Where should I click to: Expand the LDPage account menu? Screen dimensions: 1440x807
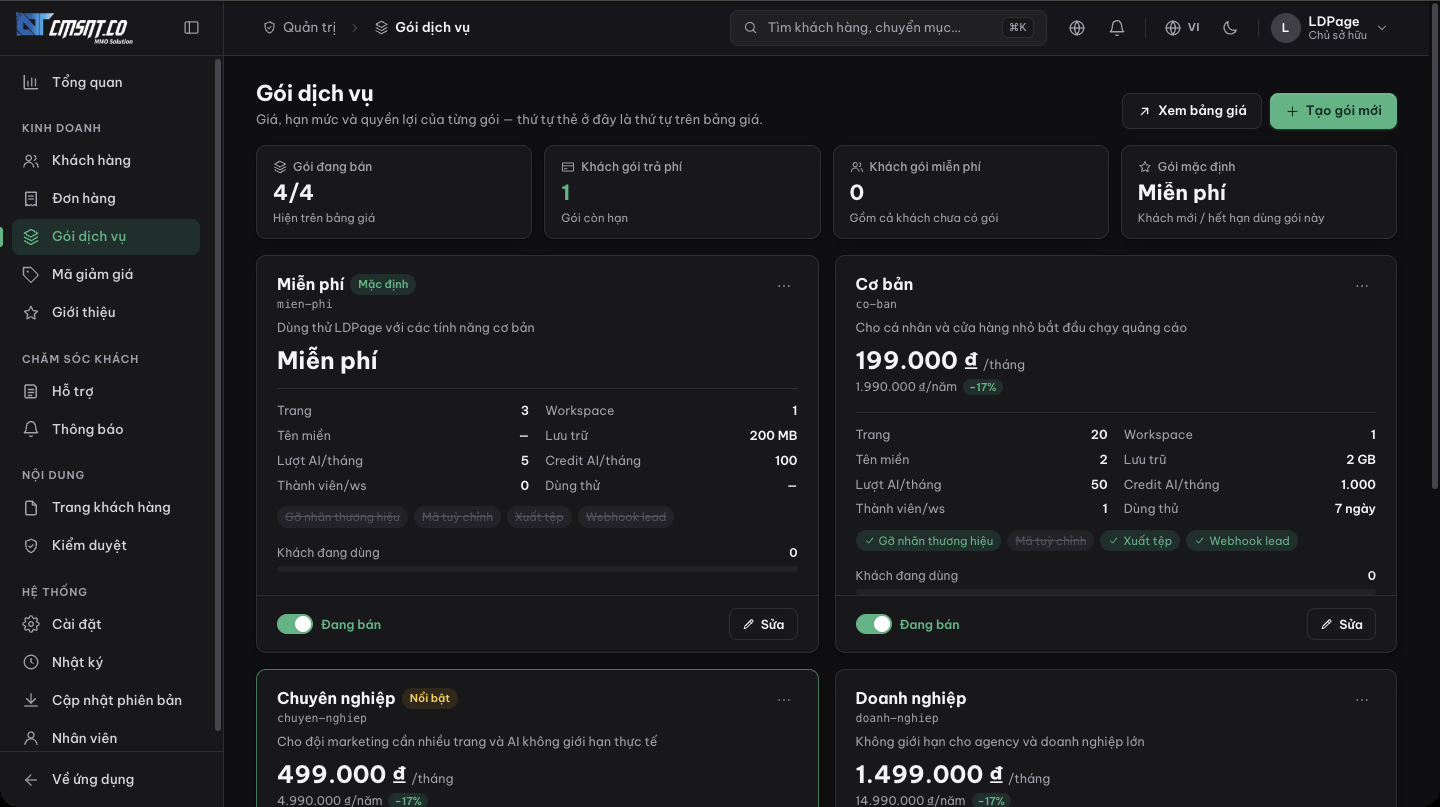[1329, 28]
